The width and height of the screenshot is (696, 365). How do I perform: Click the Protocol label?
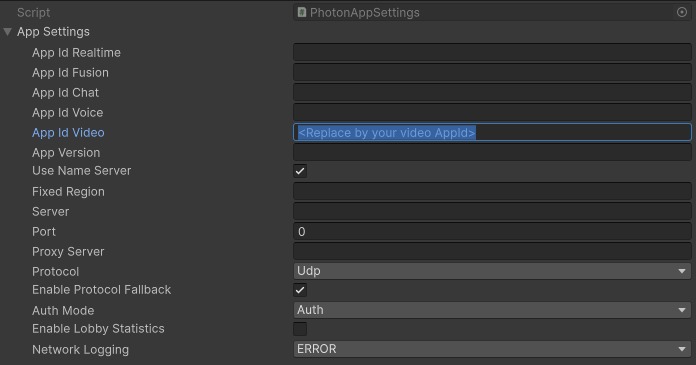click(x=55, y=272)
